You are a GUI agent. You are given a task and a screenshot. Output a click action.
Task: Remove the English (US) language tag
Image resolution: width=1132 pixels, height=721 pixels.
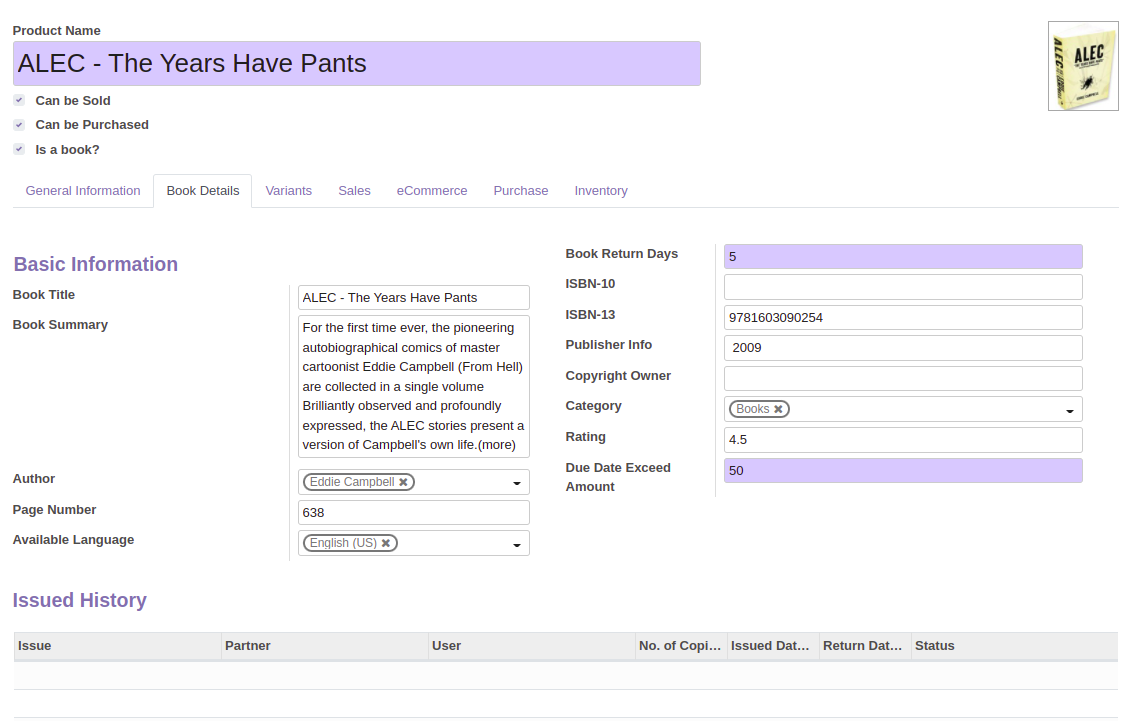pyautogui.click(x=386, y=543)
